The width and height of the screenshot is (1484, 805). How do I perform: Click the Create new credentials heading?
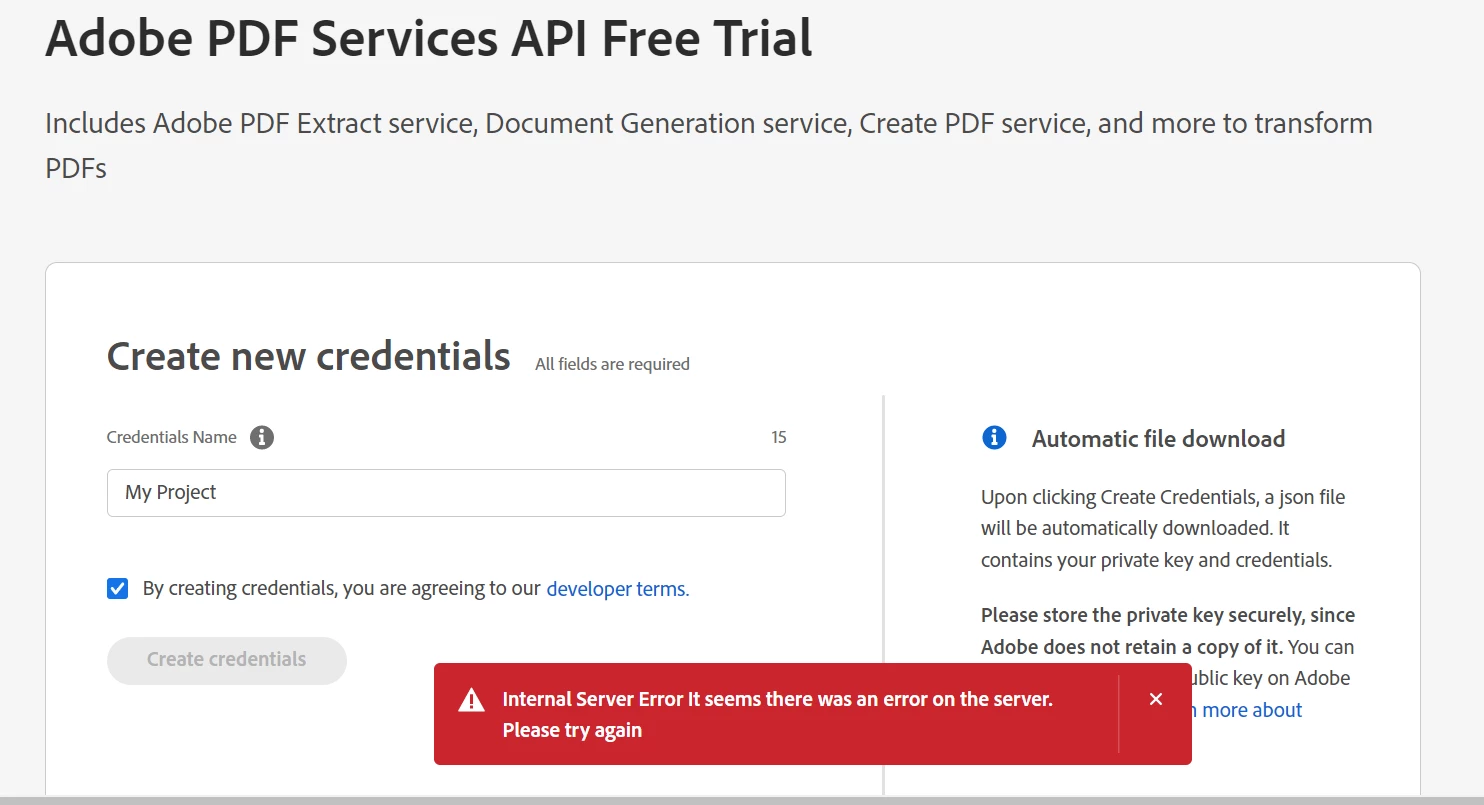[x=309, y=356]
